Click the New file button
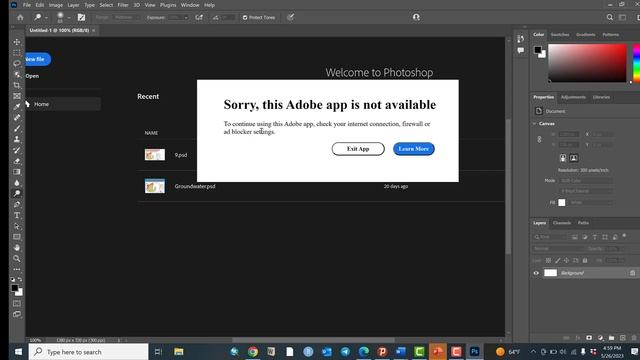 pyautogui.click(x=38, y=59)
